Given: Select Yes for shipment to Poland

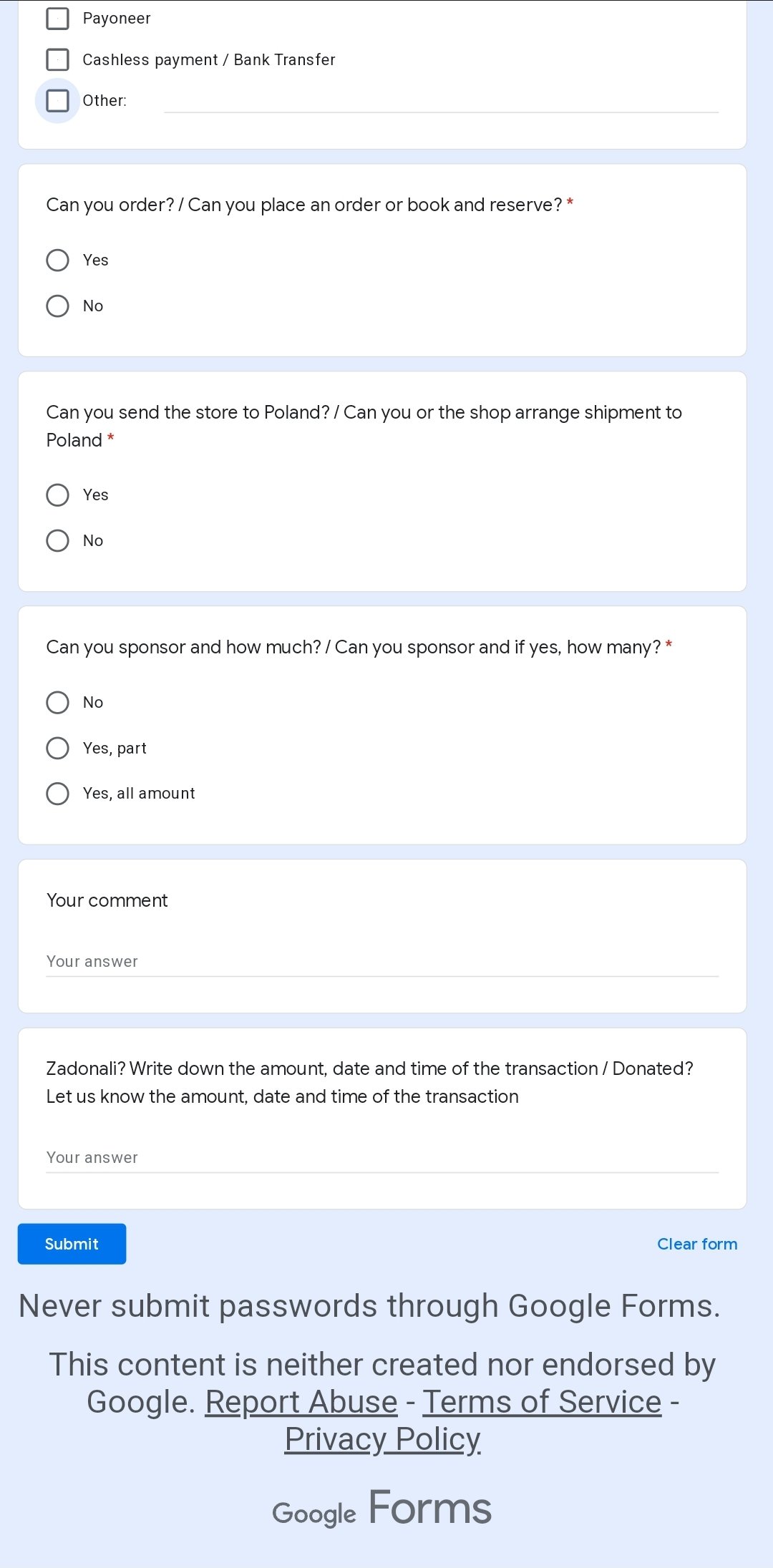Looking at the screenshot, I should coord(58,495).
